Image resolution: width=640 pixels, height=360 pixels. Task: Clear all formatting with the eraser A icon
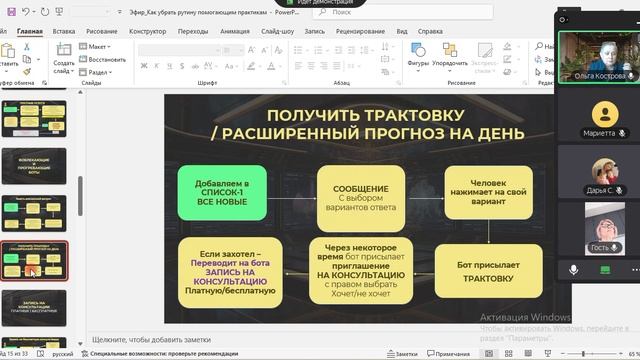pos(279,50)
